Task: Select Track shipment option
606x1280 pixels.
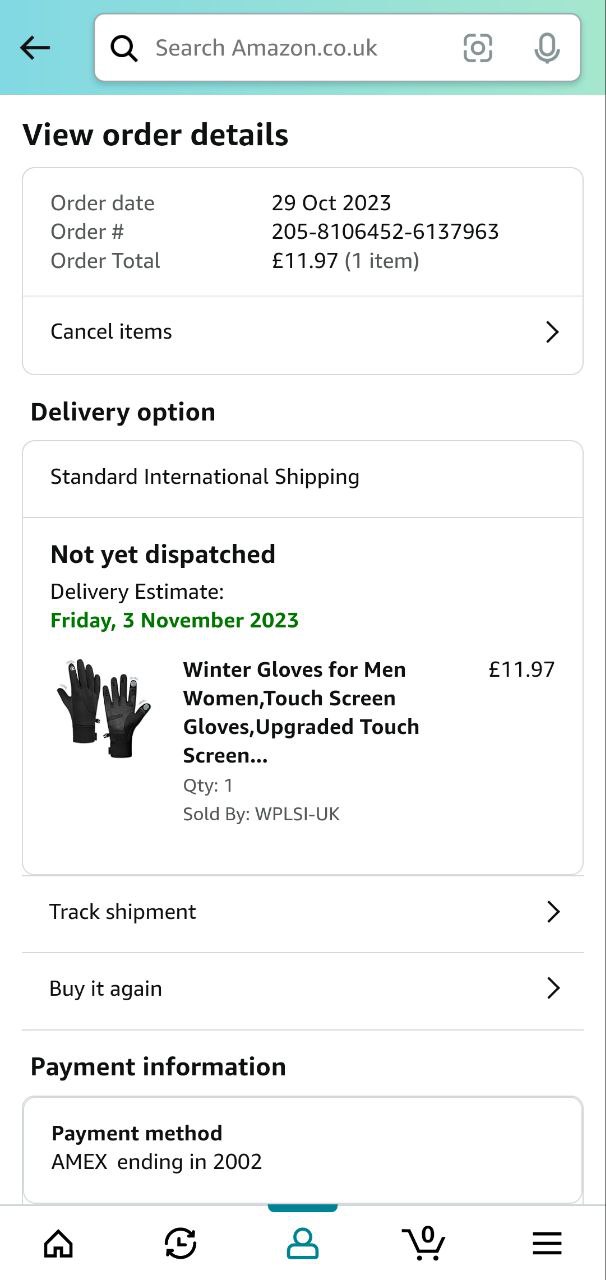Action: point(123,912)
